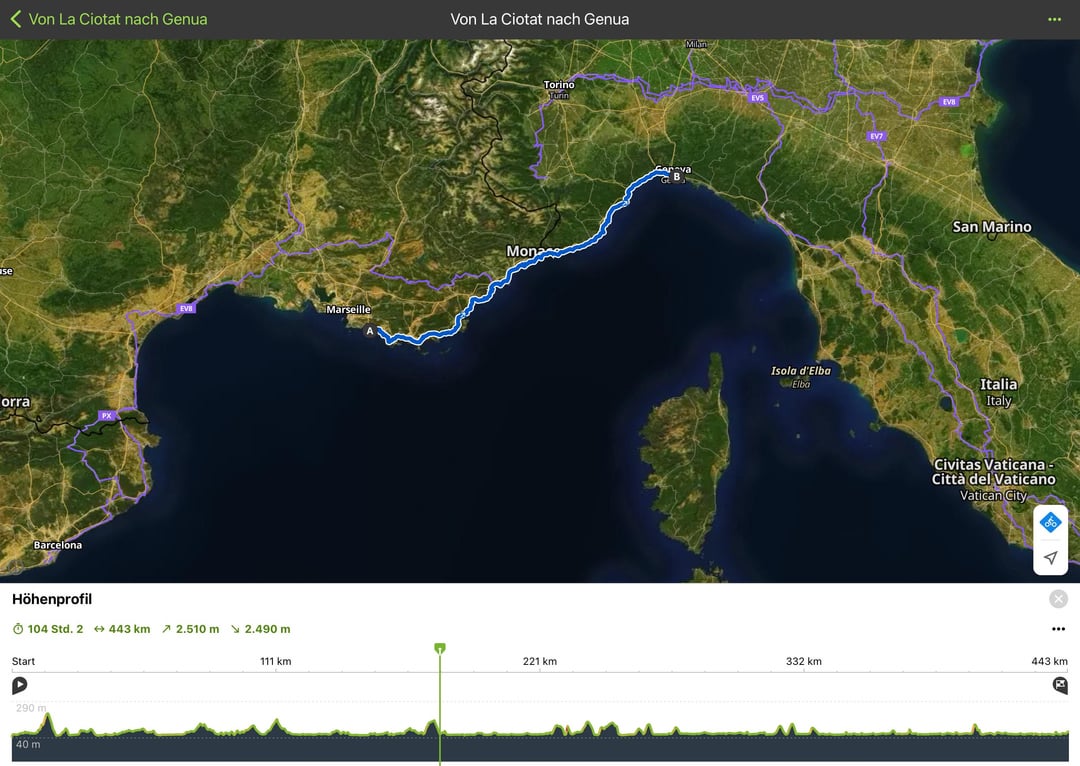Center map with location arrow icon
Viewport: 1080px width, 766px height.
(x=1050, y=557)
